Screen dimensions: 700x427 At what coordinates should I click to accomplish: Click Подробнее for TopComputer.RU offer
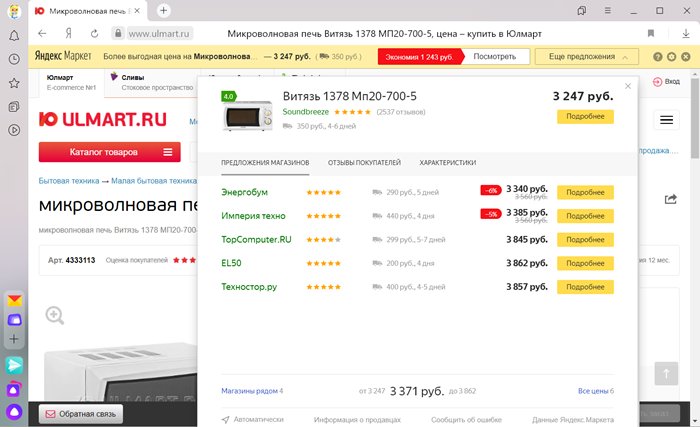click(x=585, y=240)
